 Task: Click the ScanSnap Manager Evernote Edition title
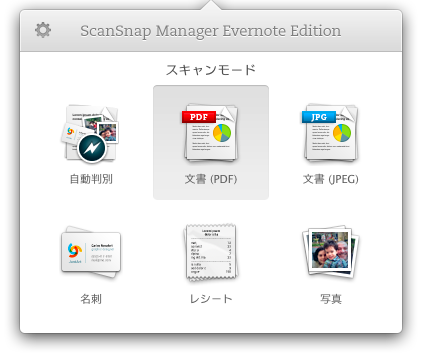click(211, 31)
